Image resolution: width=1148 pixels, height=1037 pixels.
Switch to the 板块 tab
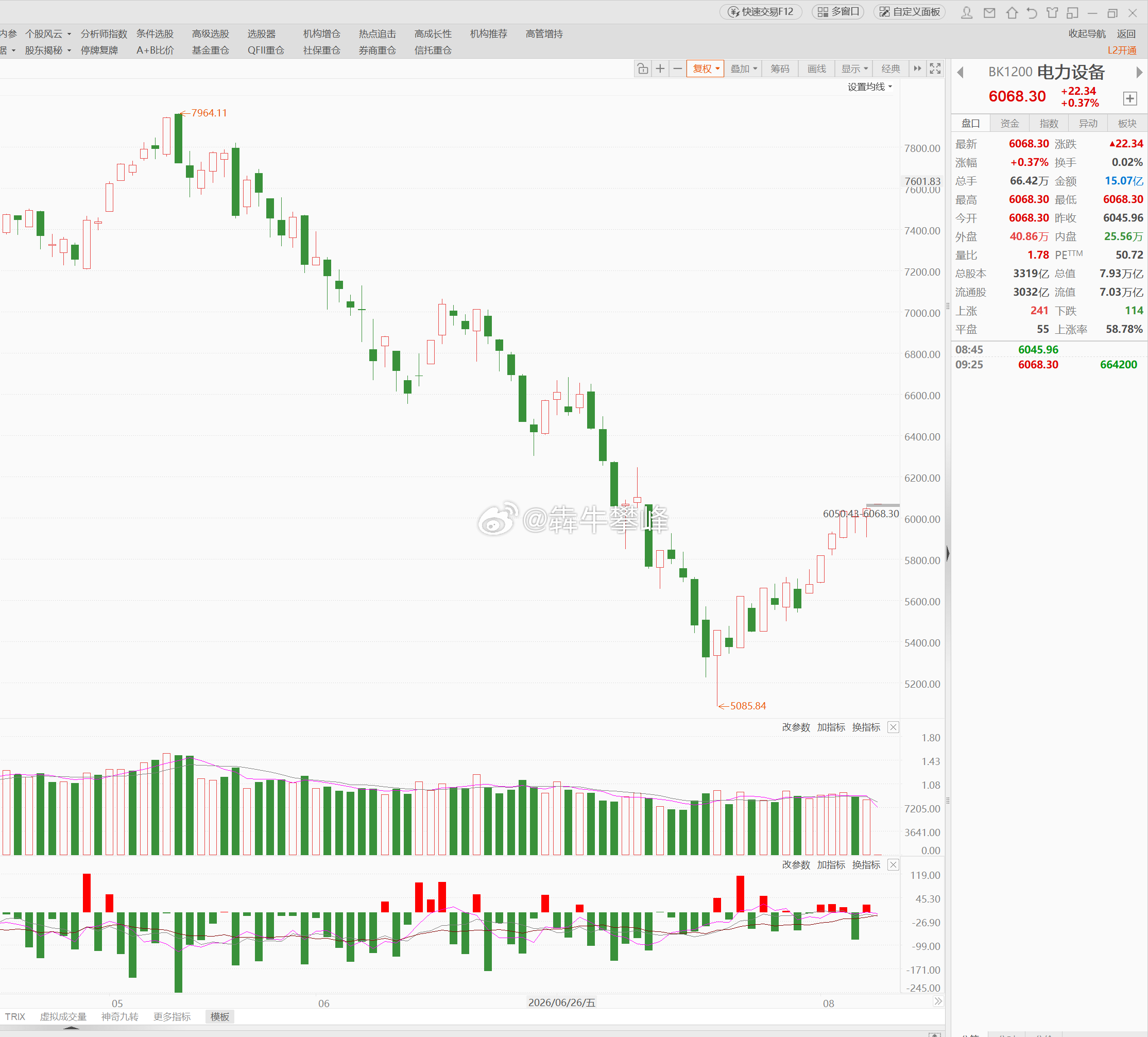pyautogui.click(x=1127, y=124)
